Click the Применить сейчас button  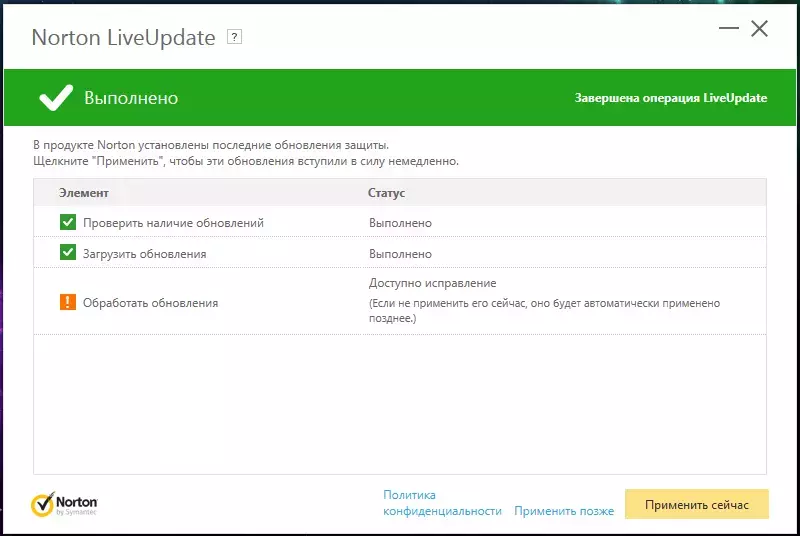point(696,504)
